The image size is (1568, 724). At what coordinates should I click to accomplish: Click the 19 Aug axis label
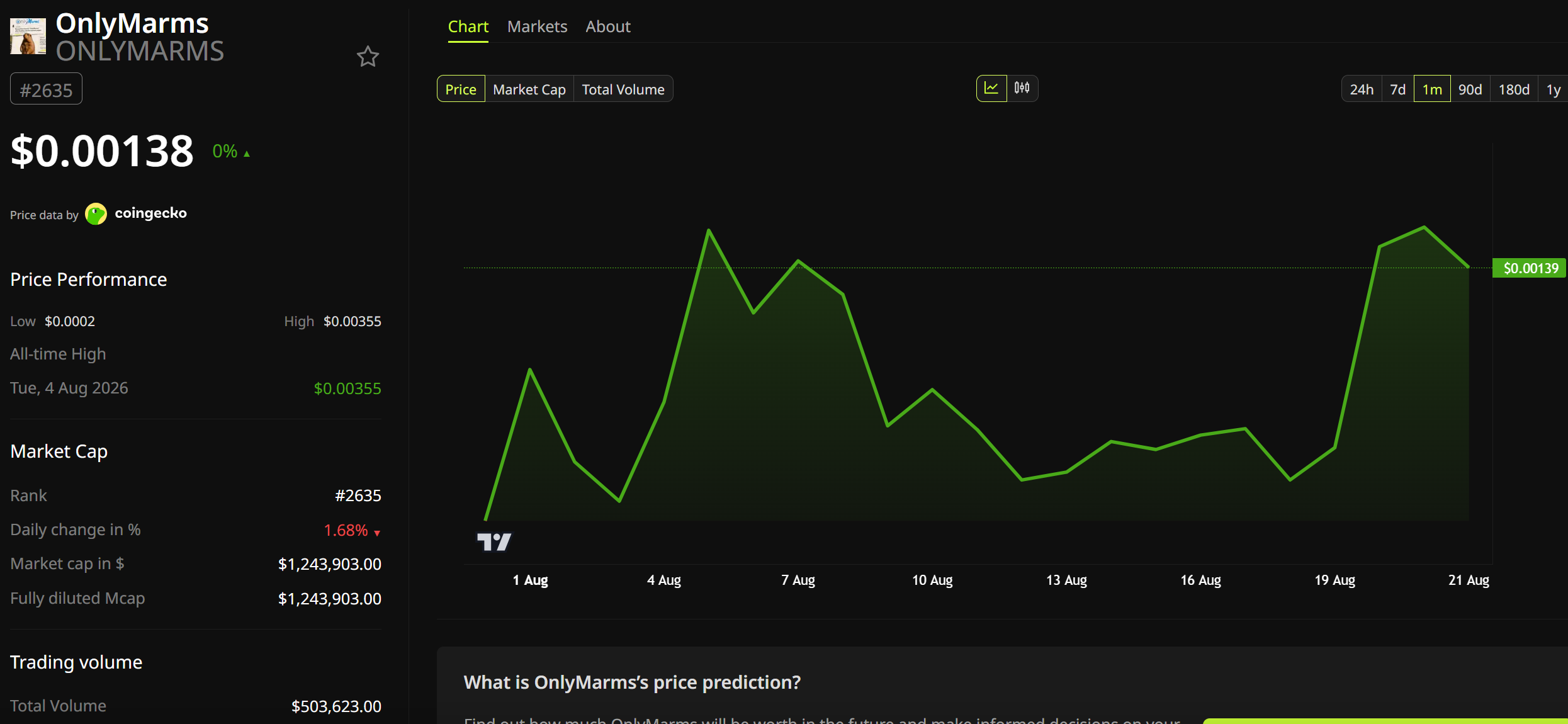tap(1334, 580)
